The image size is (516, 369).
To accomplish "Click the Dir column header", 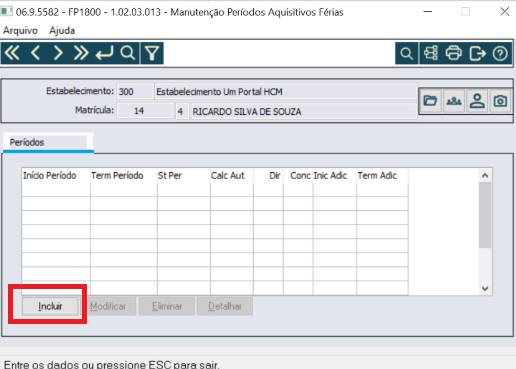I will tap(268, 175).
